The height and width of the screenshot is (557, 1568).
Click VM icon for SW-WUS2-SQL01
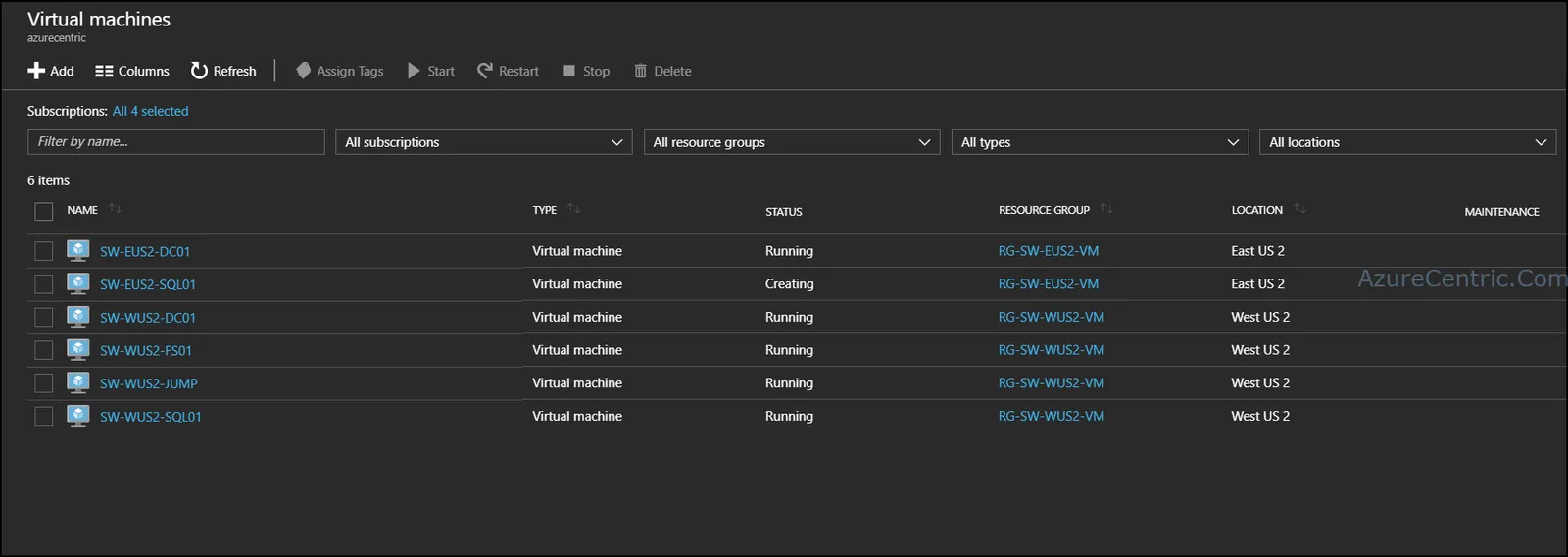(x=78, y=416)
